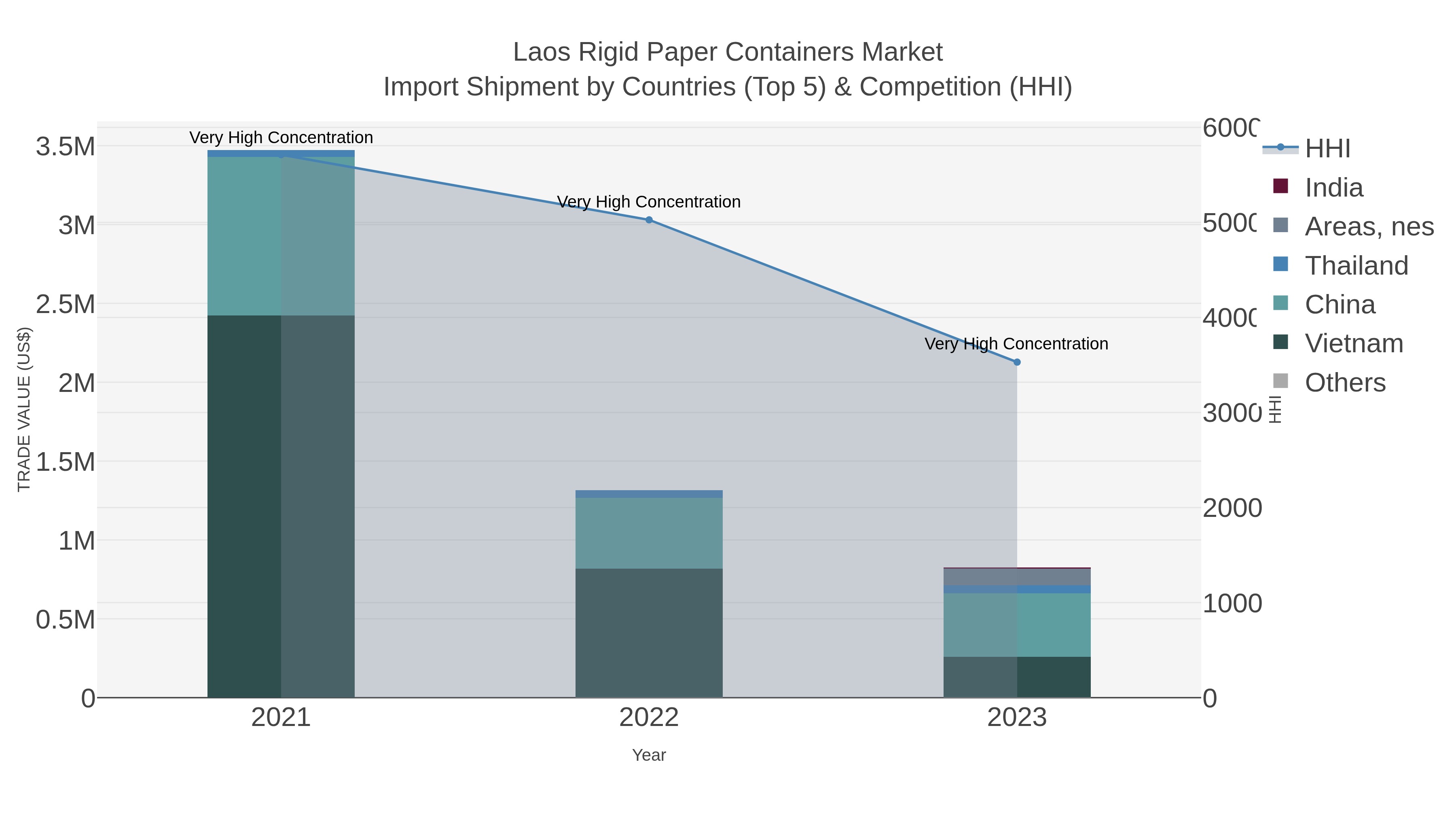Click the 2022 x-axis label

[649, 718]
